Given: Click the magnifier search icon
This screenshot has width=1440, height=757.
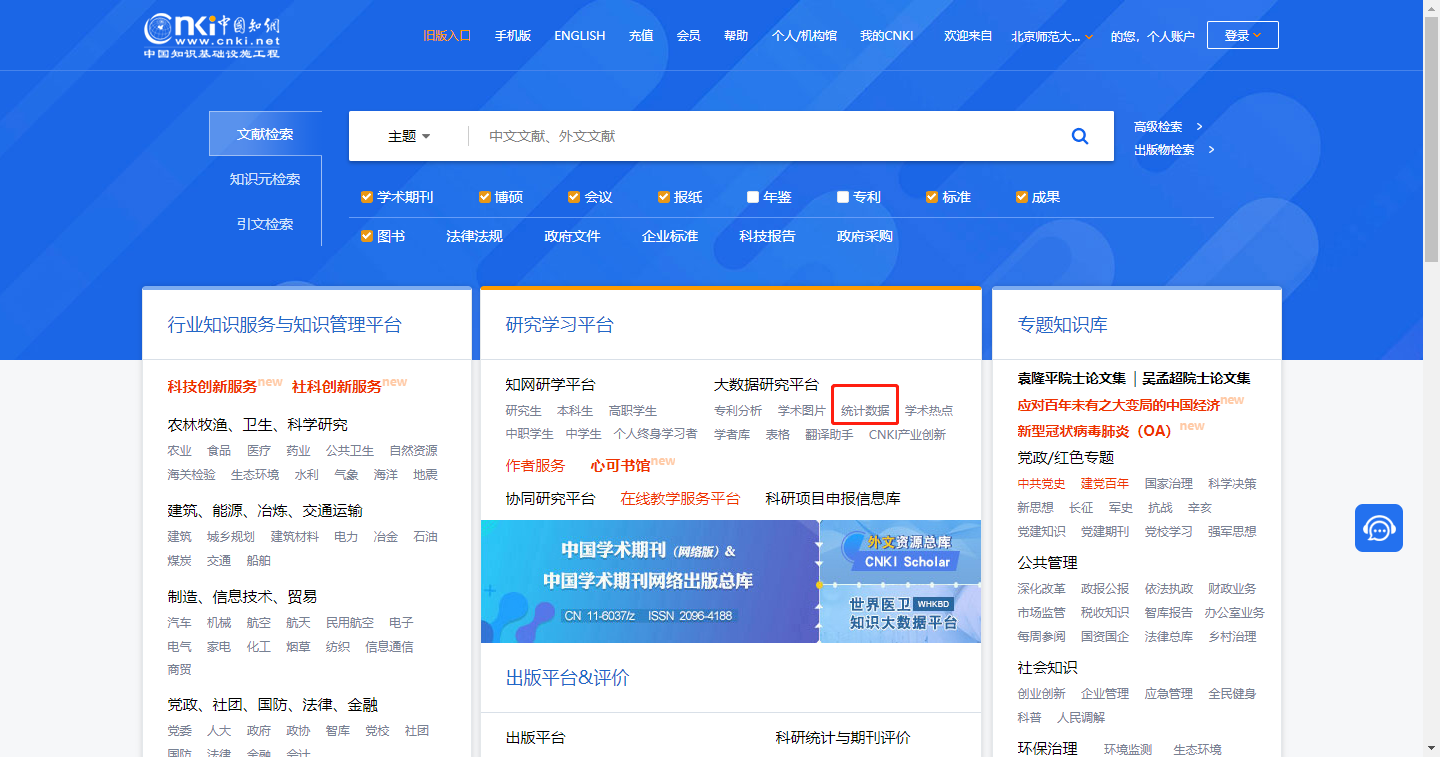Looking at the screenshot, I should point(1080,136).
